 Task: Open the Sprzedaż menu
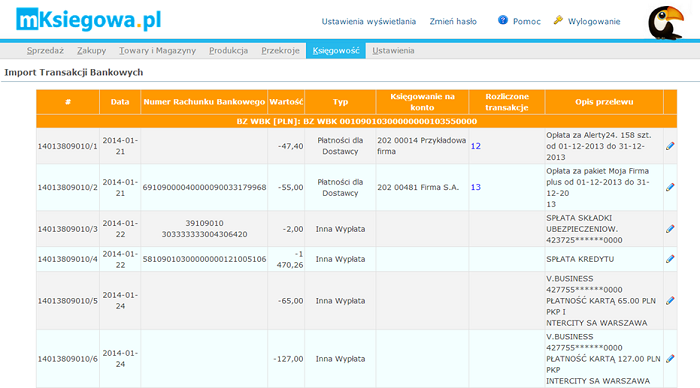pyautogui.click(x=45, y=50)
